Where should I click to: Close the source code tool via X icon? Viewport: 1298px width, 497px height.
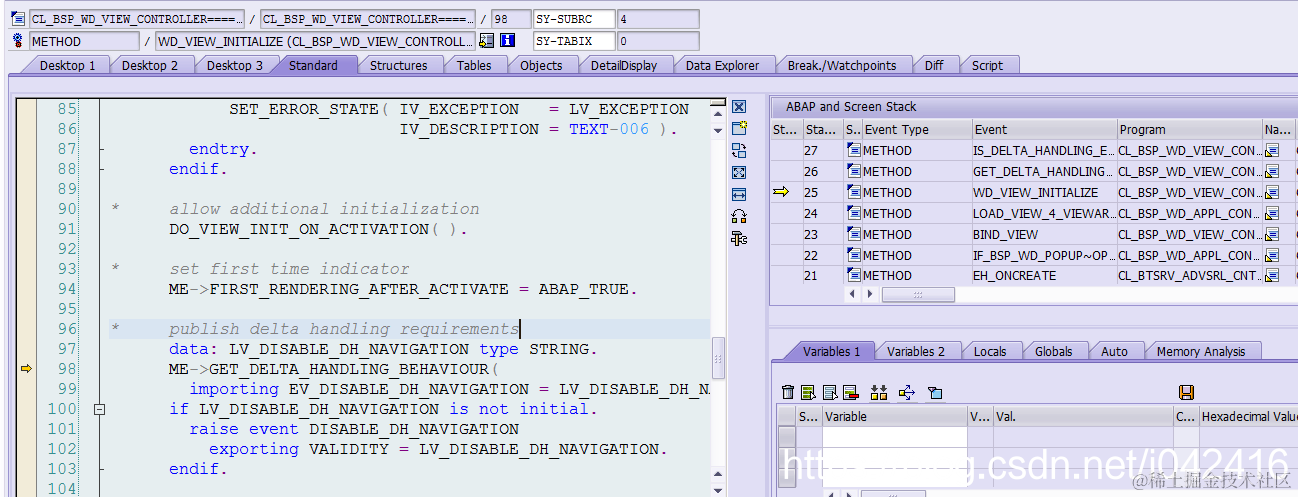[739, 107]
